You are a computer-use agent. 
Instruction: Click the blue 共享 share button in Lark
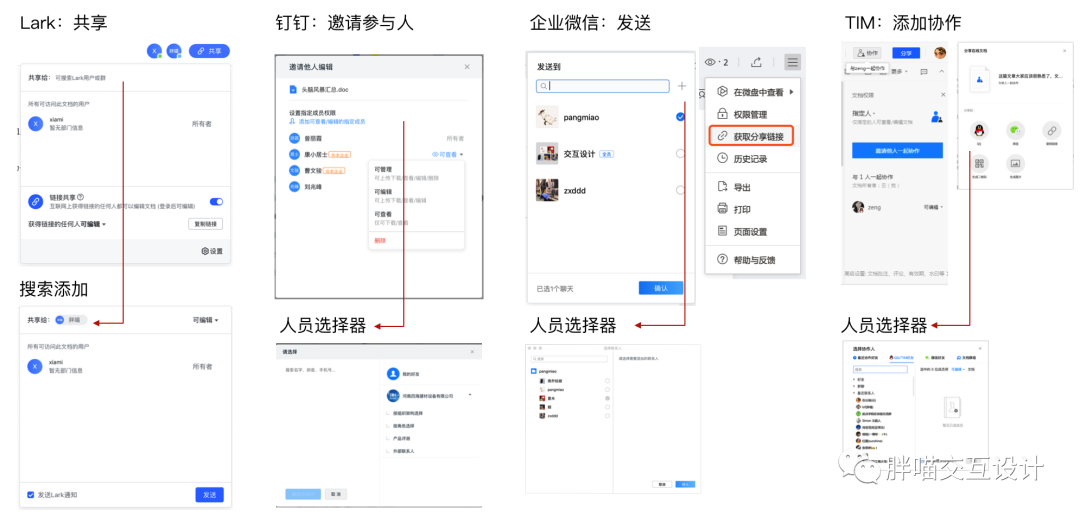(x=209, y=51)
